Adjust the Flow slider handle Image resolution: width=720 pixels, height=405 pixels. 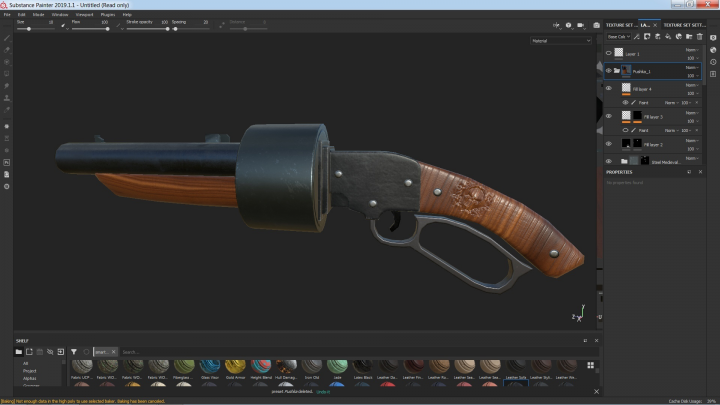point(107,29)
